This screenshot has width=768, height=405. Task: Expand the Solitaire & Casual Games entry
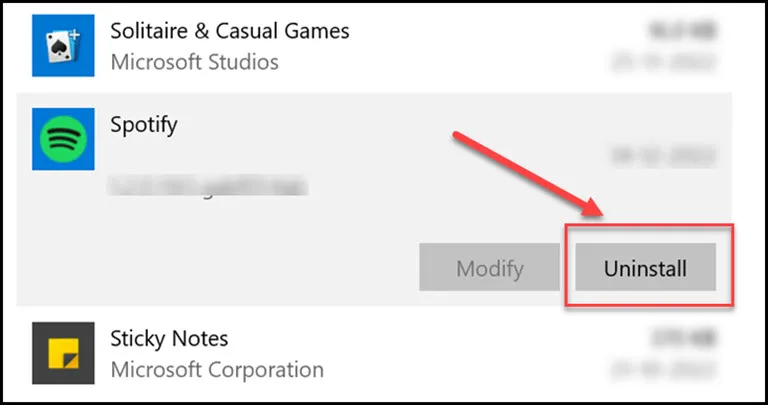pyautogui.click(x=374, y=46)
